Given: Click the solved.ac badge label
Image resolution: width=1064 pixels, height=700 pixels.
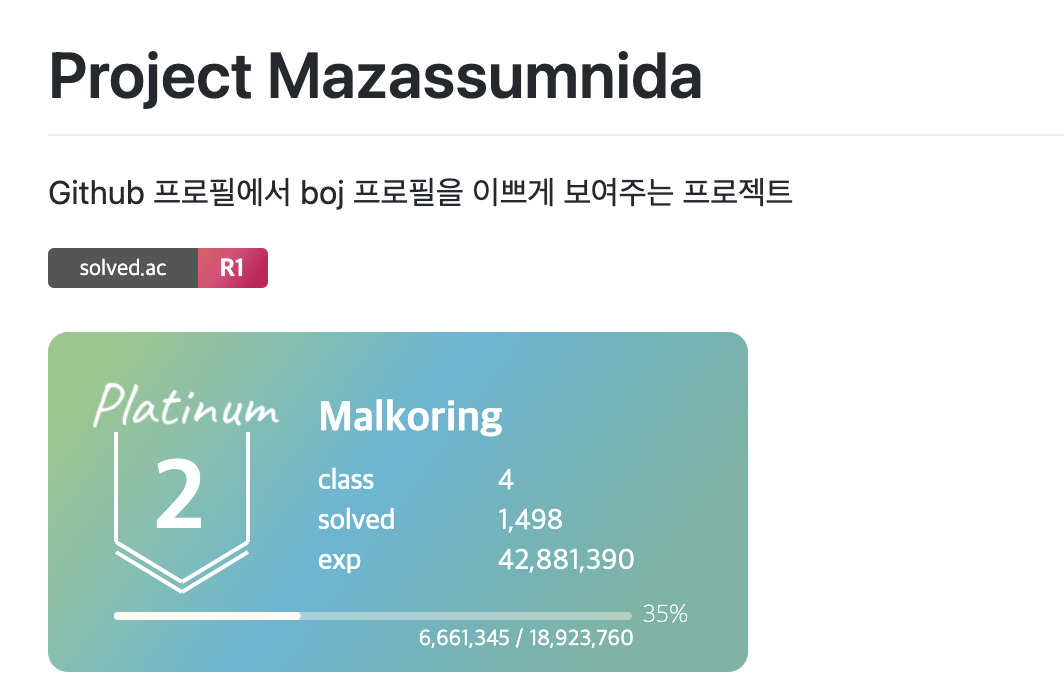Looking at the screenshot, I should (123, 268).
